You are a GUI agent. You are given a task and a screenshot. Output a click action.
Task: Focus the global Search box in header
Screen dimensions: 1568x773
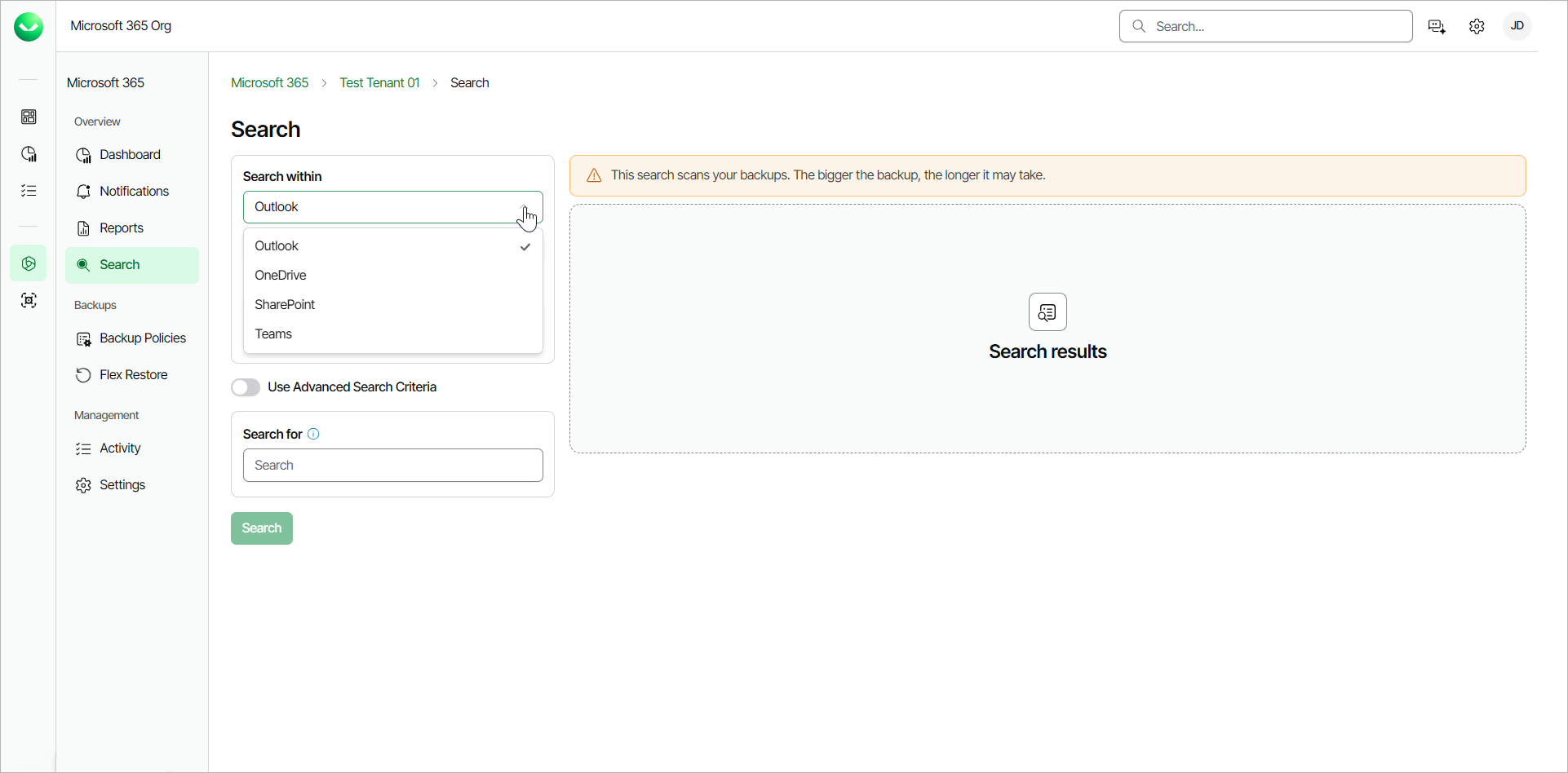click(1266, 26)
